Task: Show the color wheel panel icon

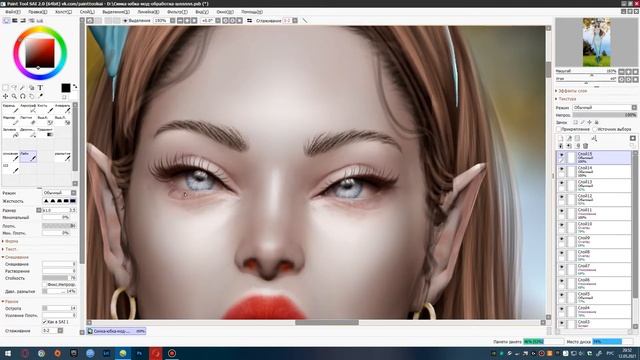Action: click(6, 20)
